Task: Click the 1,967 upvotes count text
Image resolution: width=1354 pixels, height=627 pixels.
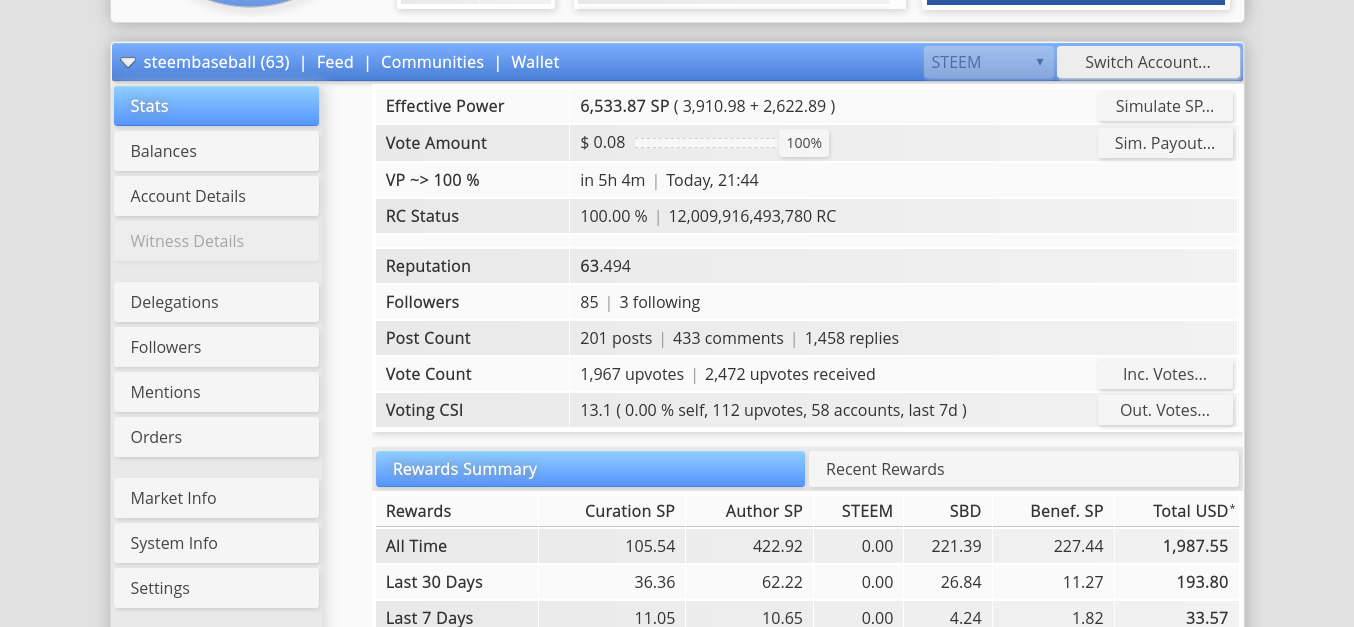Action: [632, 374]
